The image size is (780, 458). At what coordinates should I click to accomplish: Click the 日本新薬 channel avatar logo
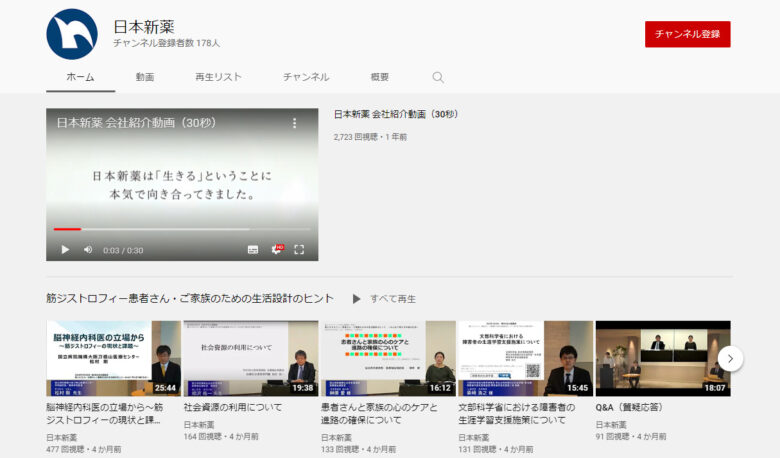tap(72, 34)
